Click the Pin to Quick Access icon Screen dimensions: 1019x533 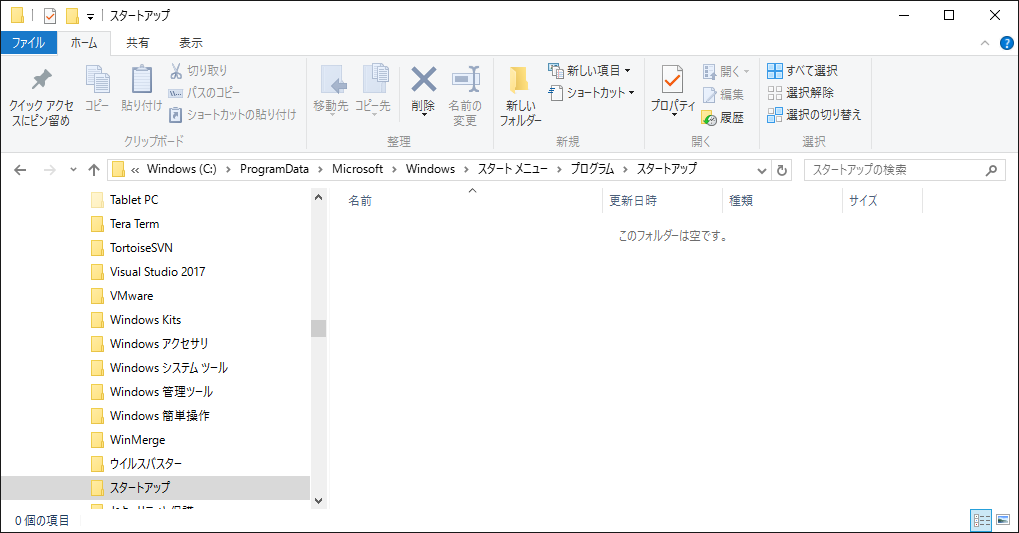41,81
